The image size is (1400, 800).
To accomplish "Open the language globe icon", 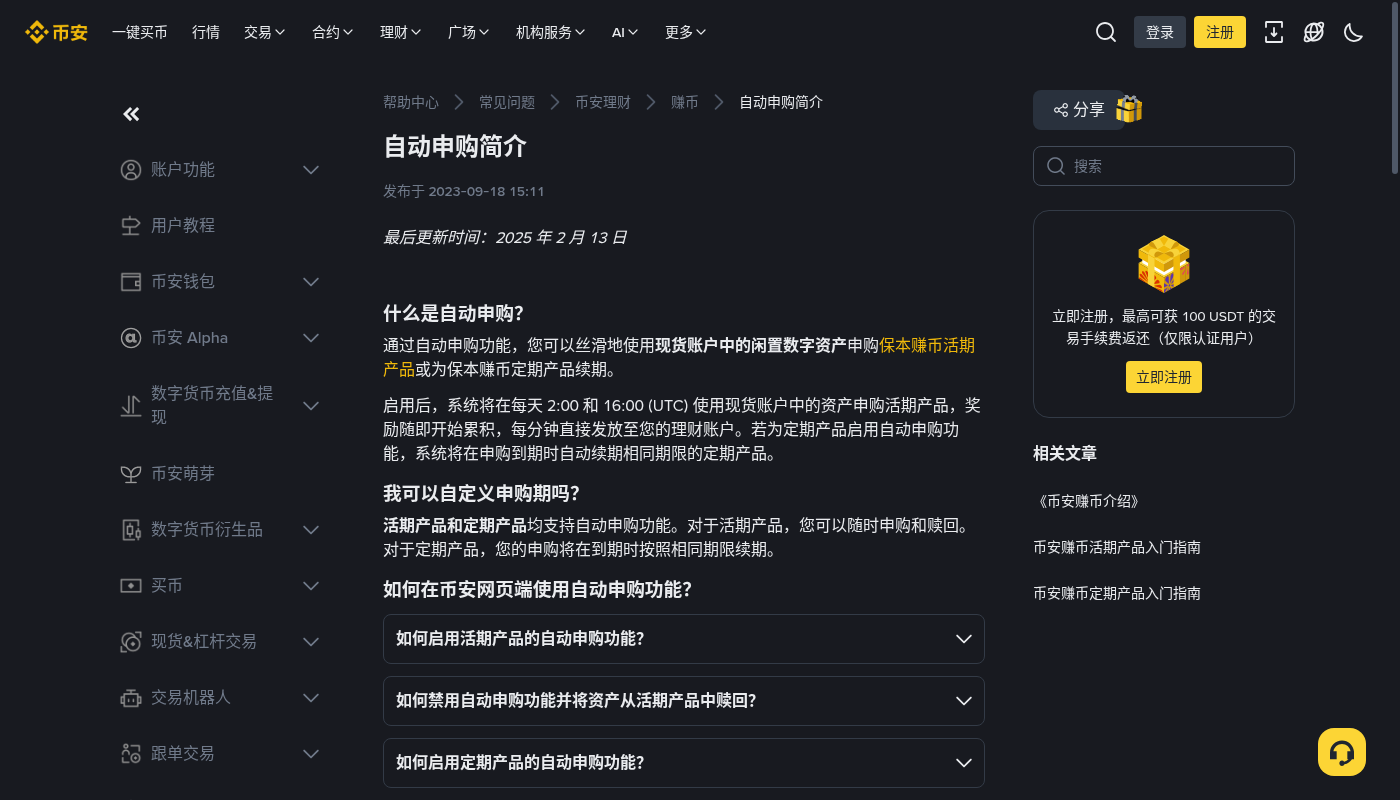I will [1313, 32].
